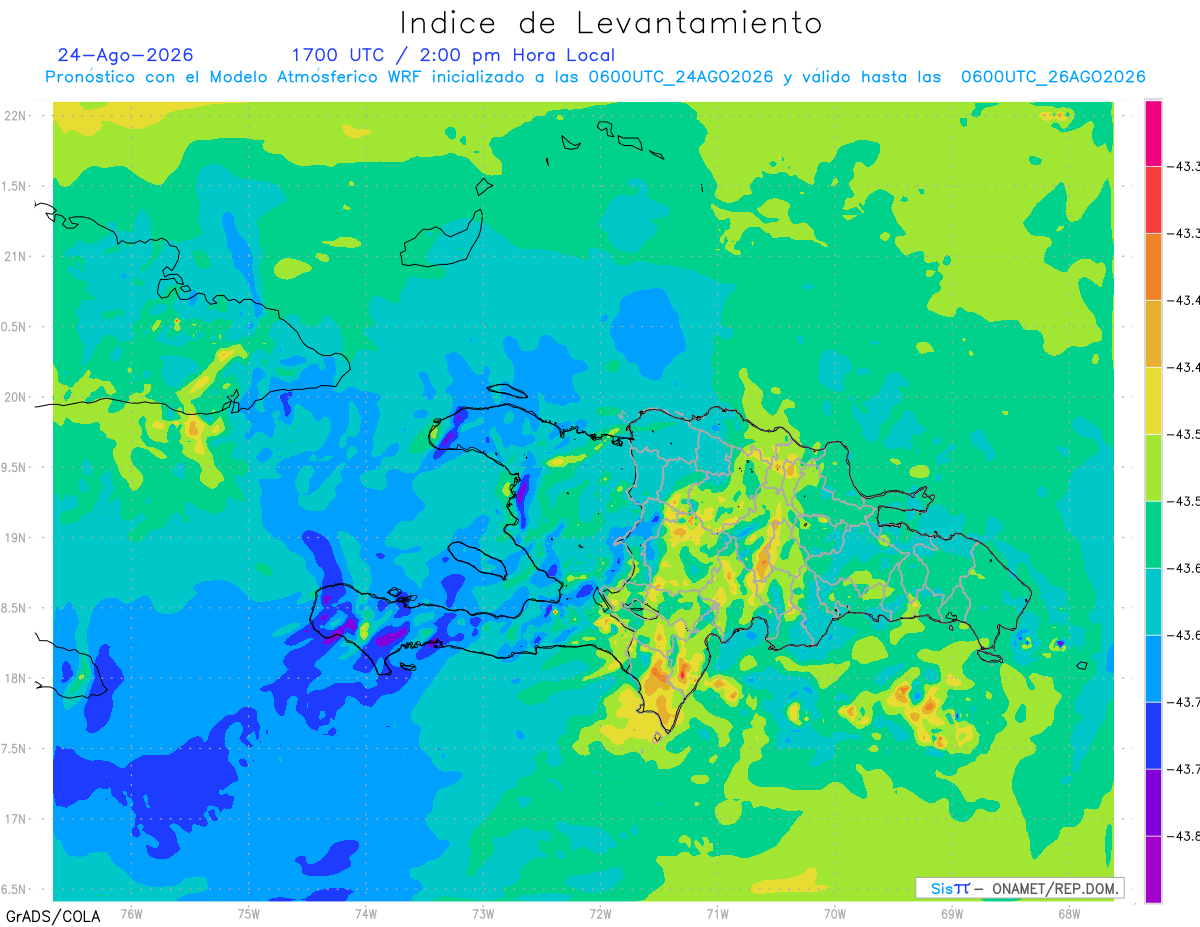Pick the dark orange legend swatch
1200x927 pixels.
pyautogui.click(x=1153, y=267)
